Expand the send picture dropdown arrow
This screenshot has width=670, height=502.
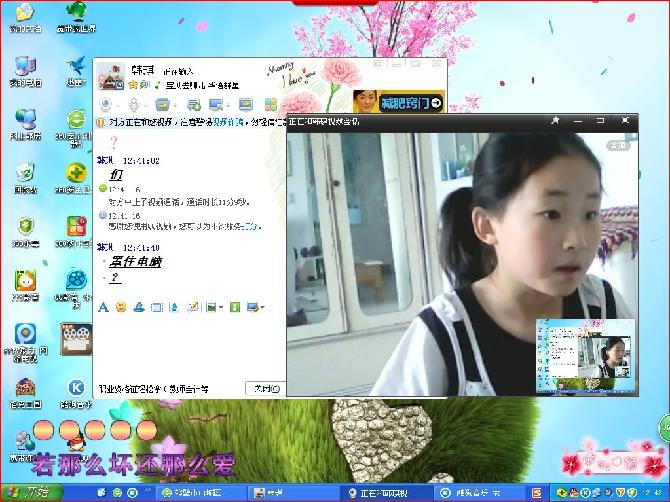pos(220,307)
